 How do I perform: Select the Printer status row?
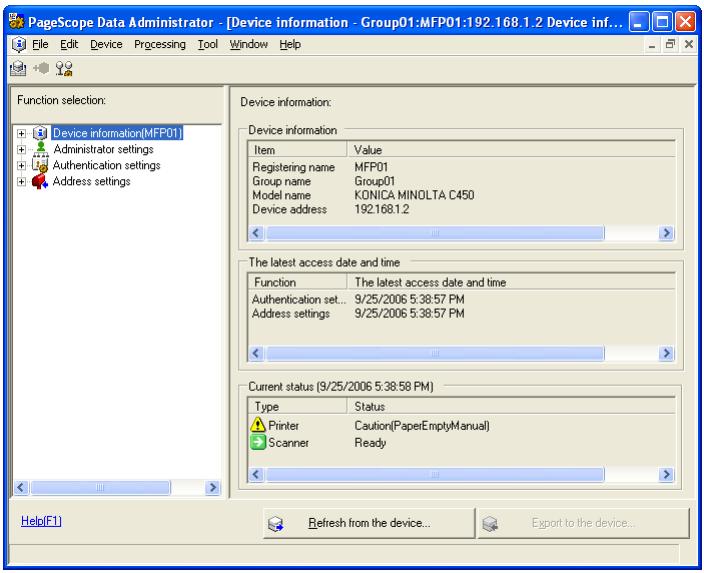click(x=462, y=425)
